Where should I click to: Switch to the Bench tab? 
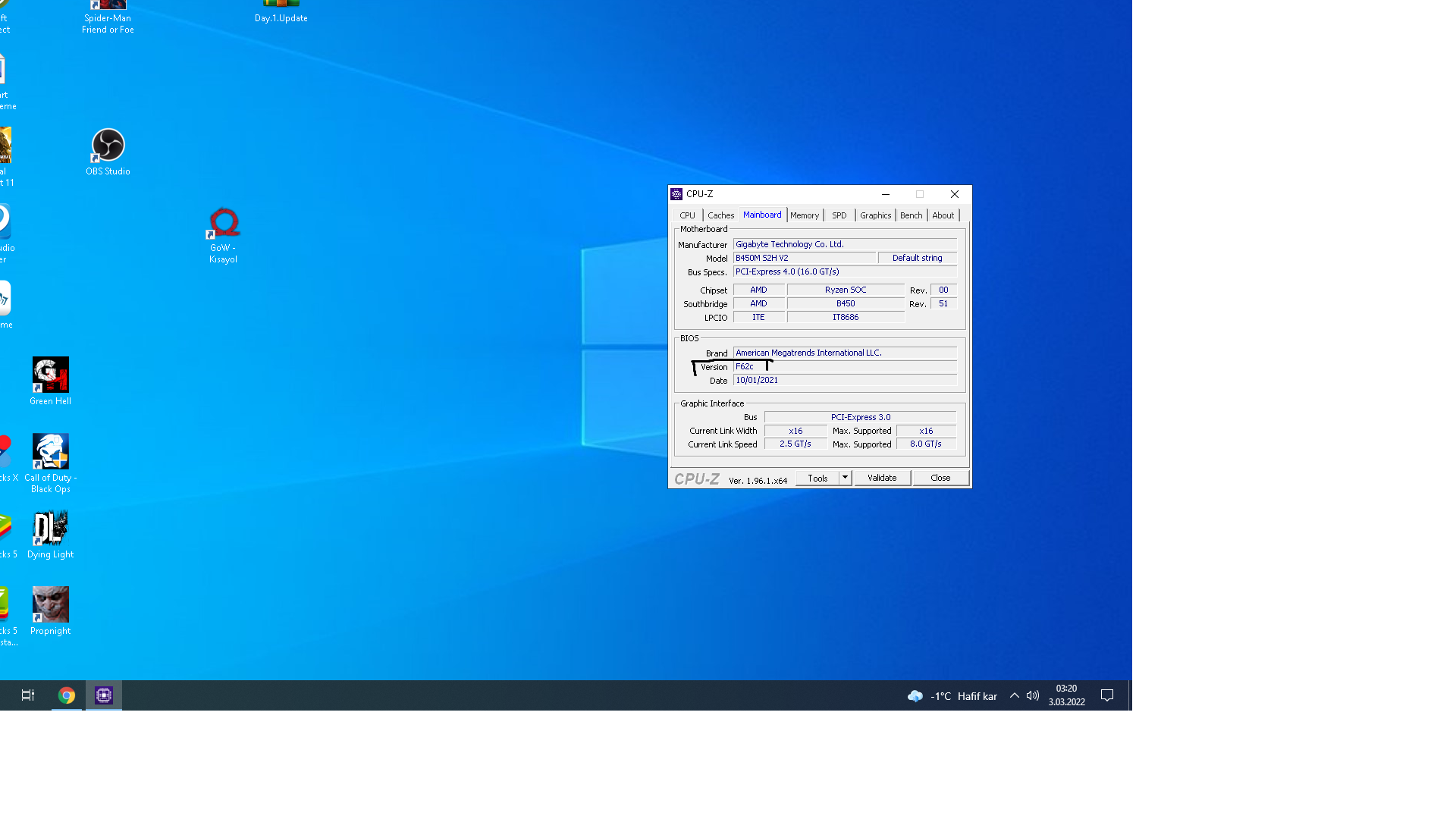tap(911, 215)
